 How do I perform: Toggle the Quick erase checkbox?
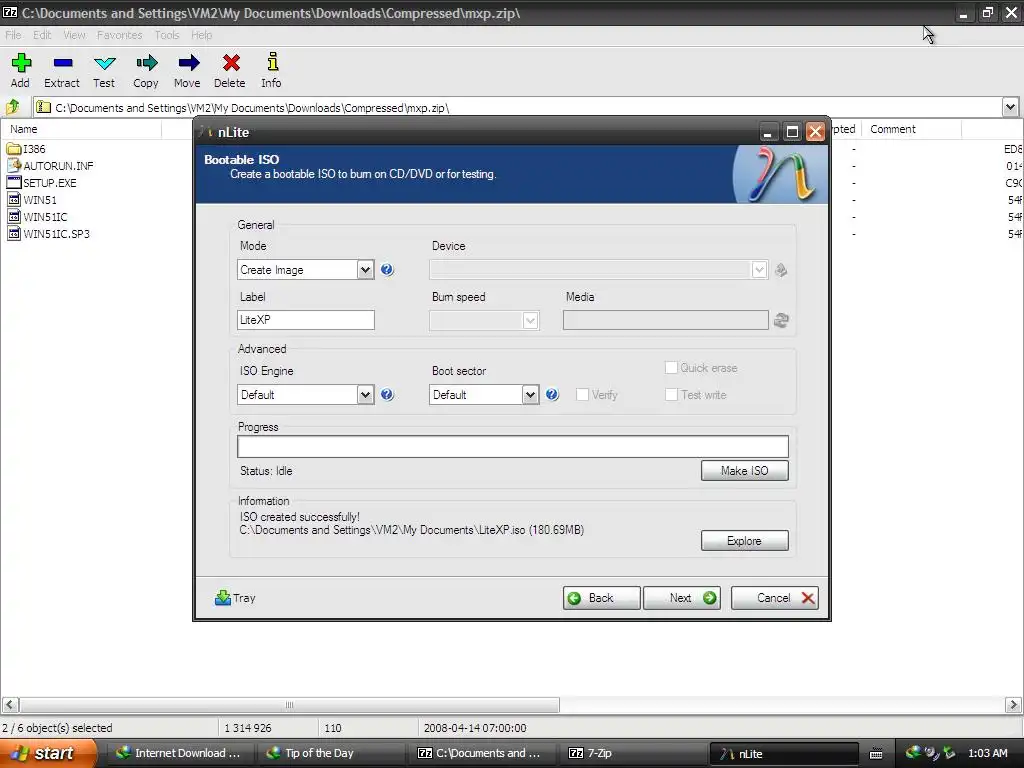click(x=671, y=368)
